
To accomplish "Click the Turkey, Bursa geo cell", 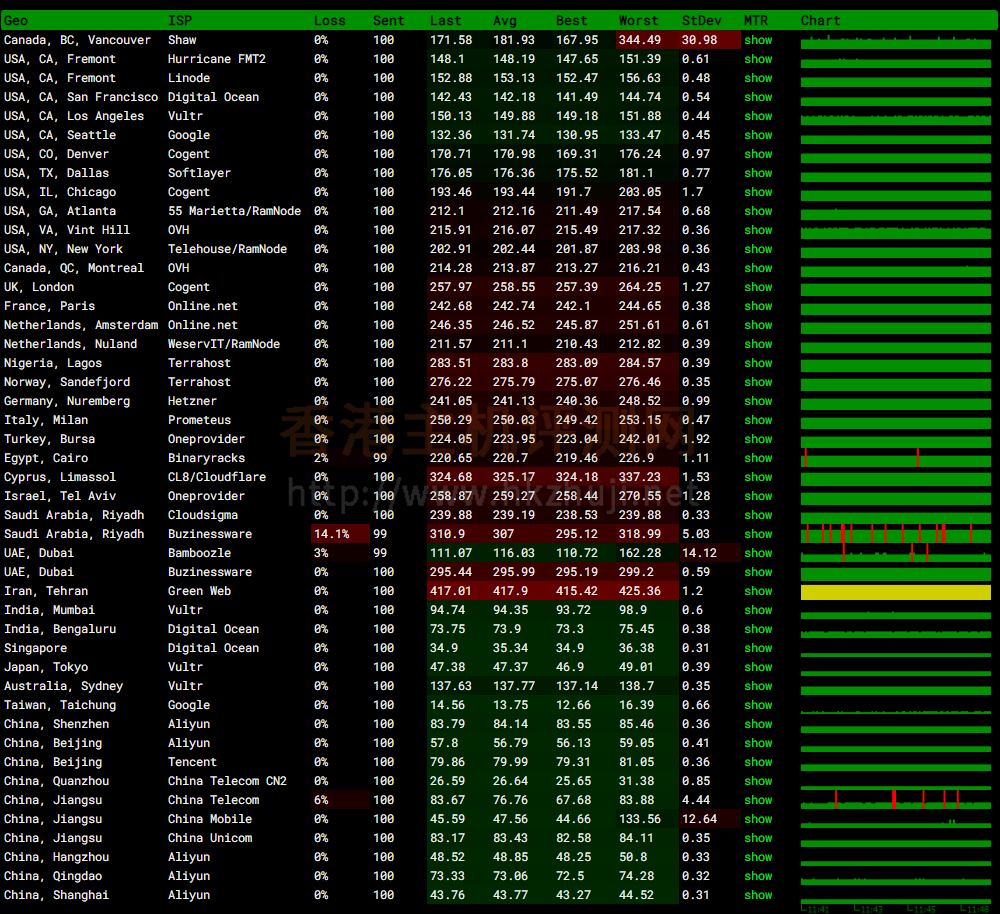I will click(x=50, y=439).
